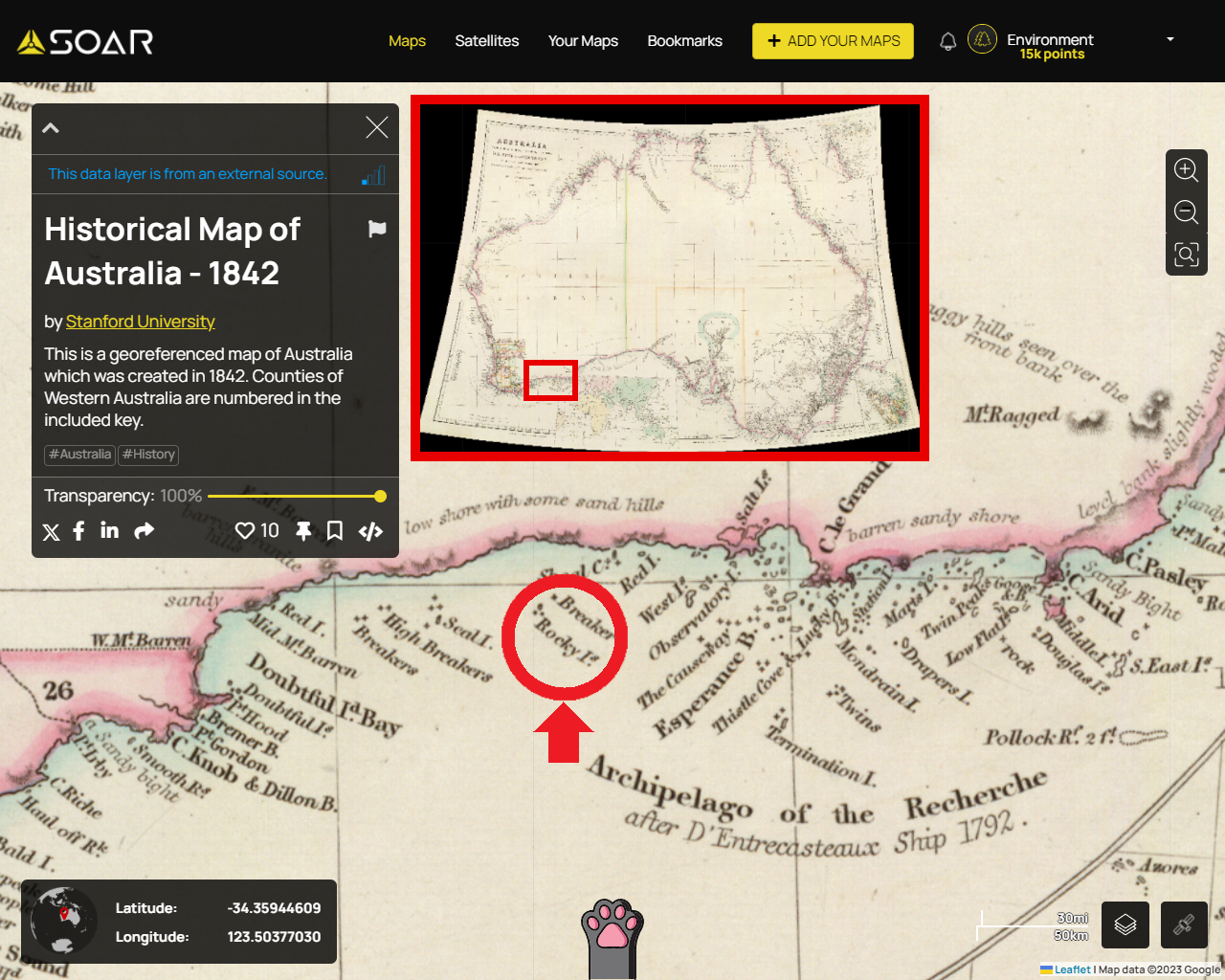Close the map info panel
The width and height of the screenshot is (1225, 980).
pos(377,127)
